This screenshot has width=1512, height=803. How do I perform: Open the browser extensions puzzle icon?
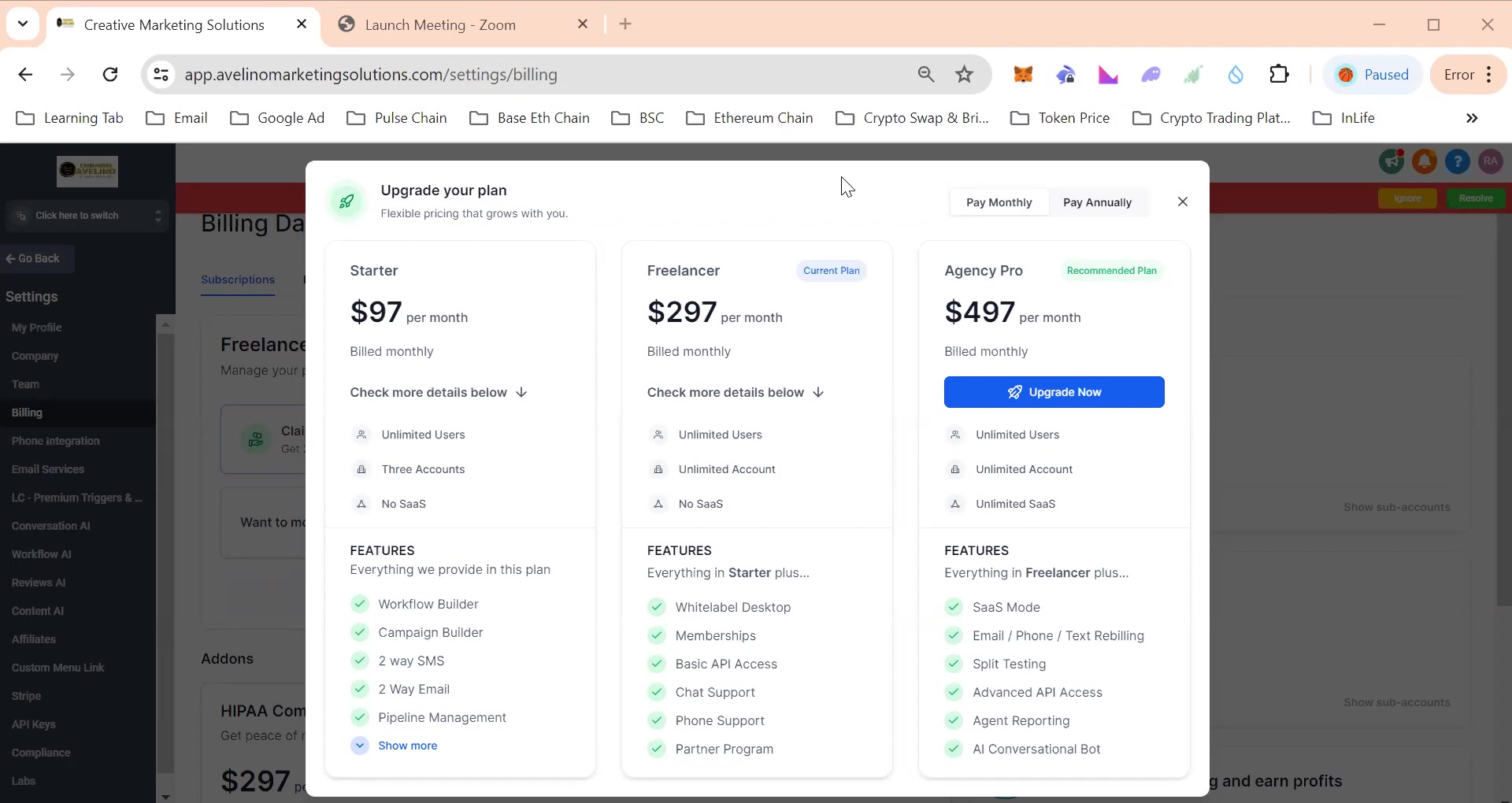(x=1280, y=74)
